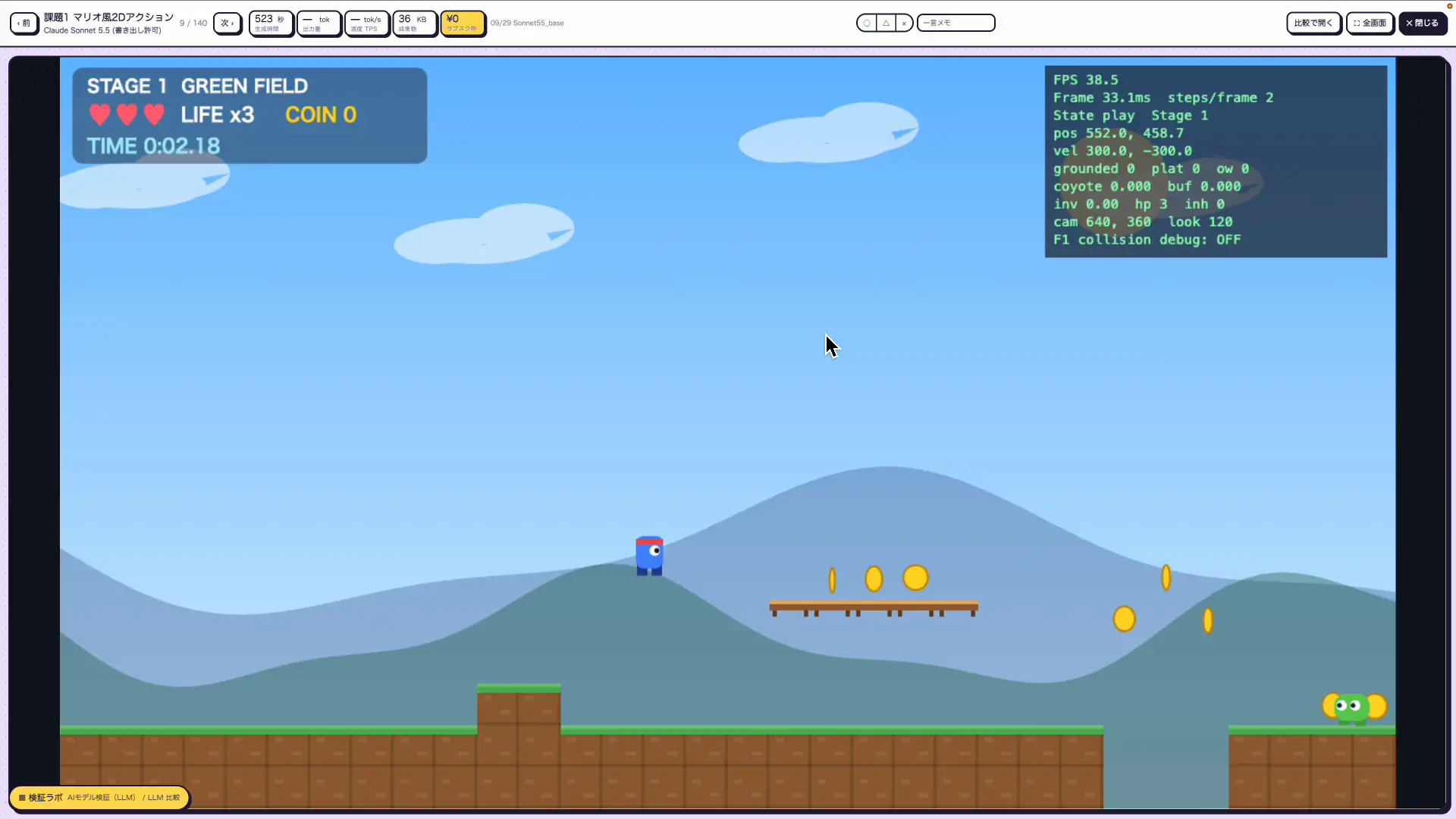1456x819 pixels.
Task: Mark rating cross (×) bad
Action: pos(904,23)
